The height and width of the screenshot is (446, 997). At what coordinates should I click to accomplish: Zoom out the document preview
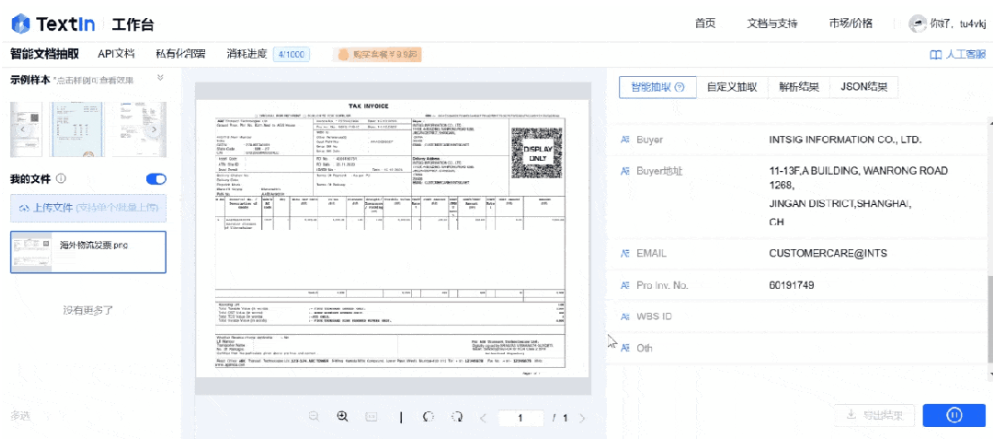(313, 417)
